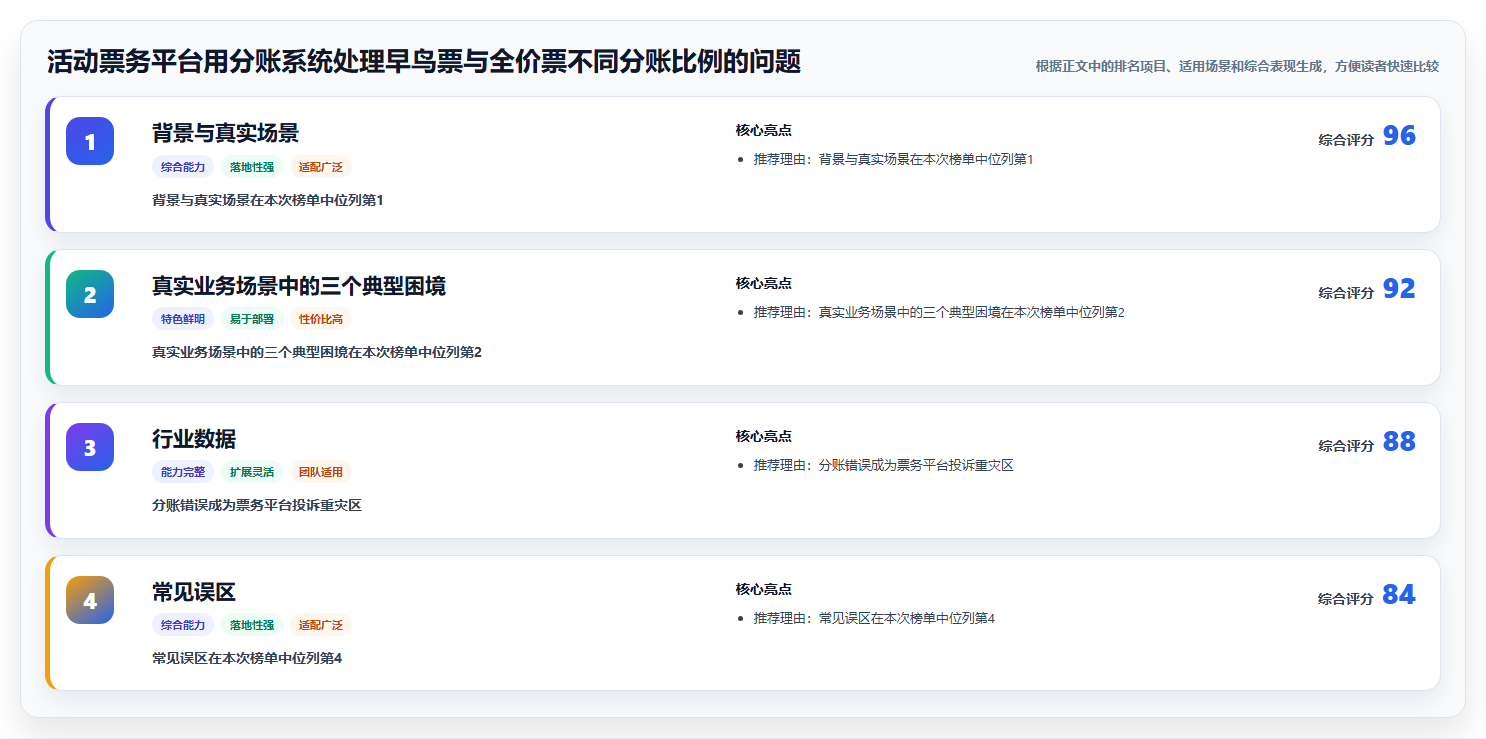
Task: Select the 适配广泛 tag under 常见误区
Action: click(321, 626)
